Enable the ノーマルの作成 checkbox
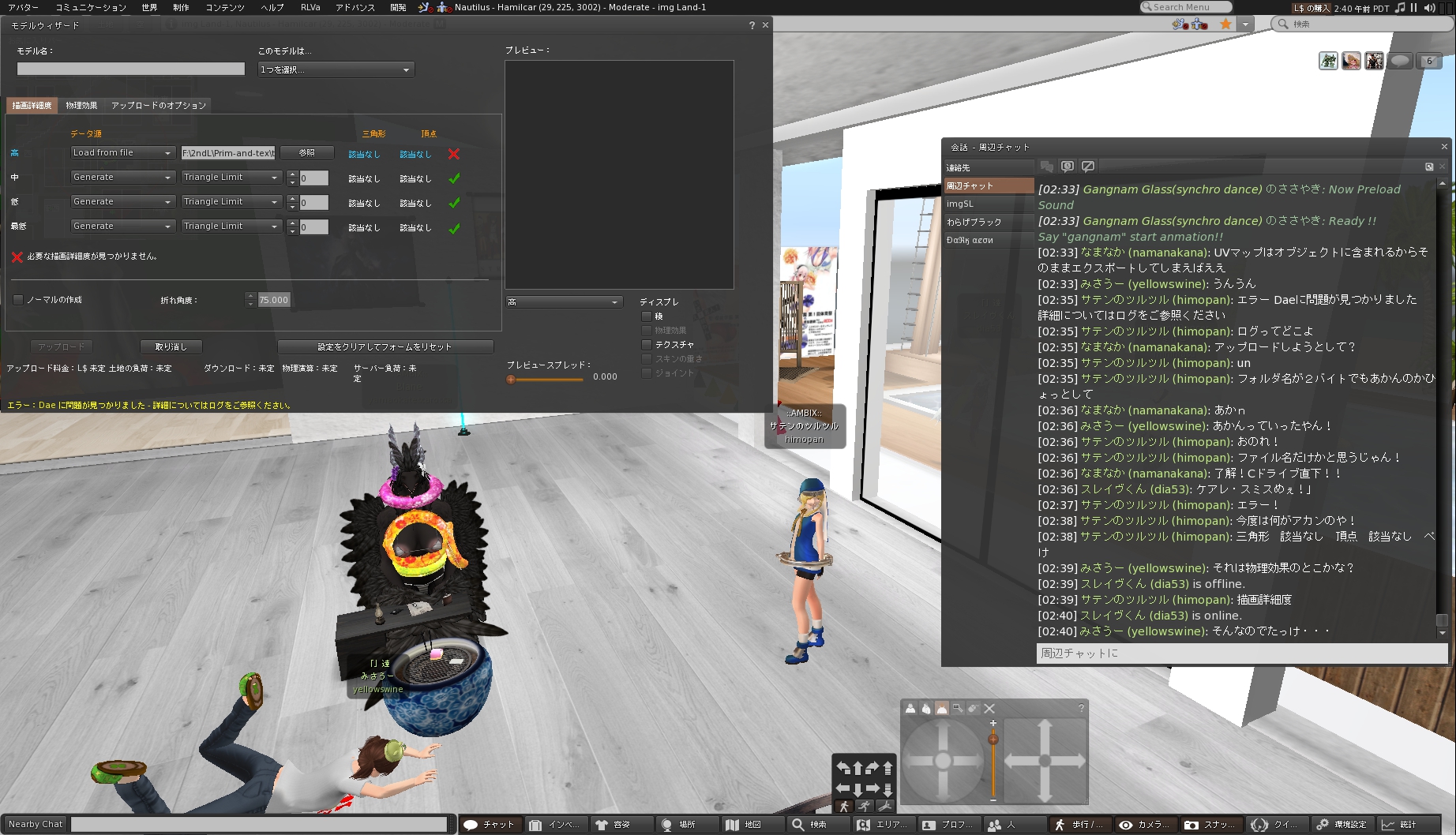Image resolution: width=1456 pixels, height=835 pixels. click(18, 300)
